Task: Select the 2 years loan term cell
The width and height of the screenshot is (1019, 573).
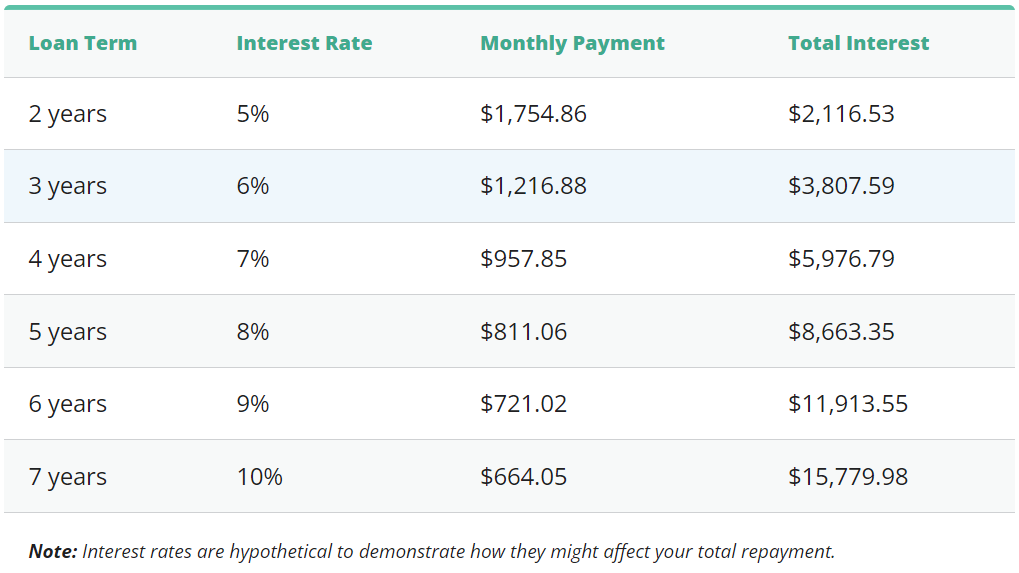Action: [67, 114]
